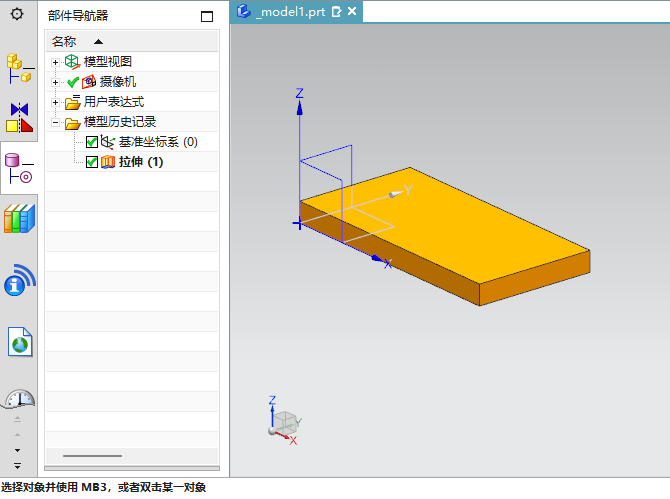This screenshot has width=670, height=499.
Task: Uncheck the 基准坐标系 (0) checkbox
Action: tap(92, 142)
